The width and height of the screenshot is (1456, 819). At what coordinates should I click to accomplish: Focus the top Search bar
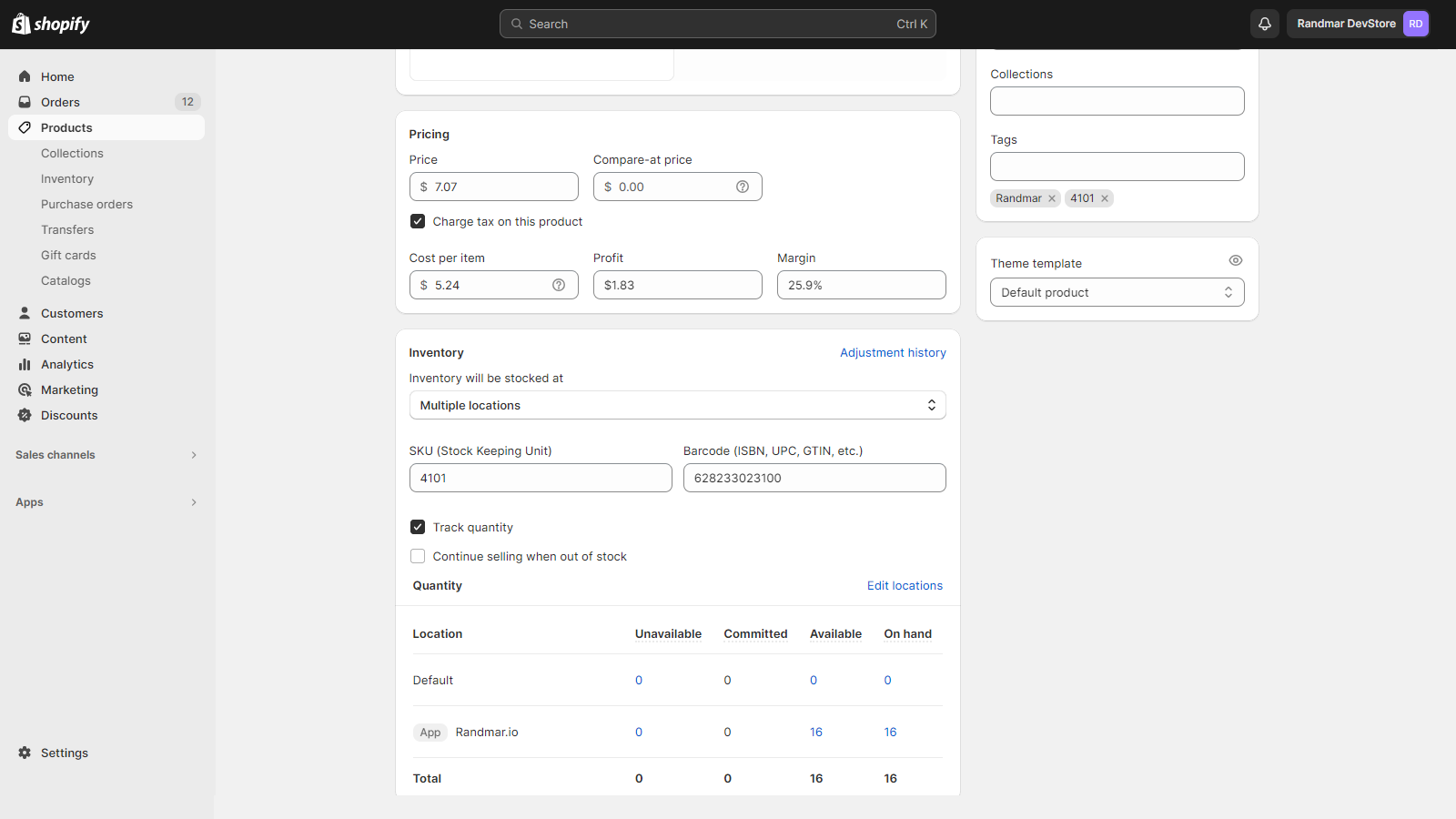point(718,24)
